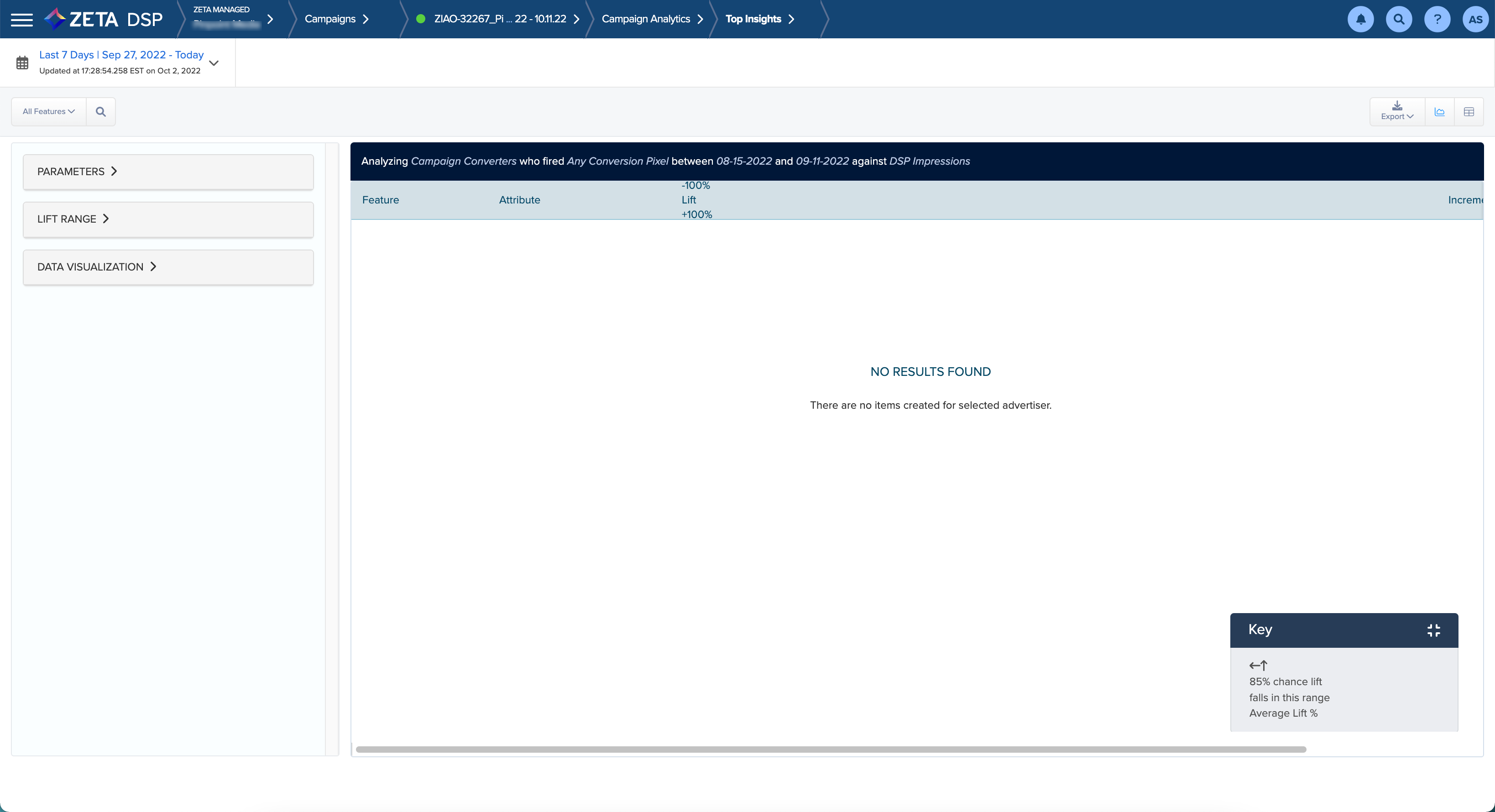Click the global search icon in header
1495x812 pixels.
coord(1399,19)
